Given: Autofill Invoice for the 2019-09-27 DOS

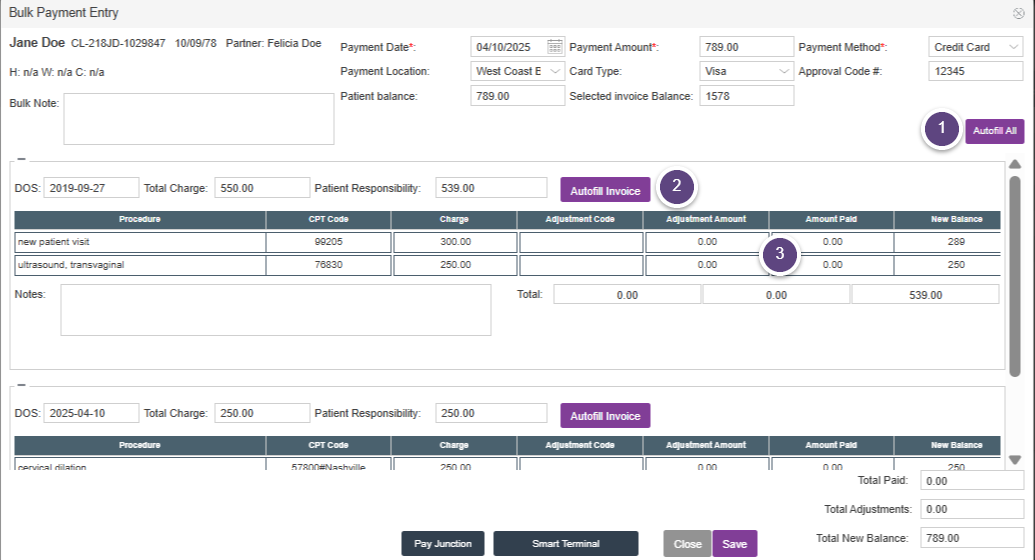Looking at the screenshot, I should click(605, 190).
